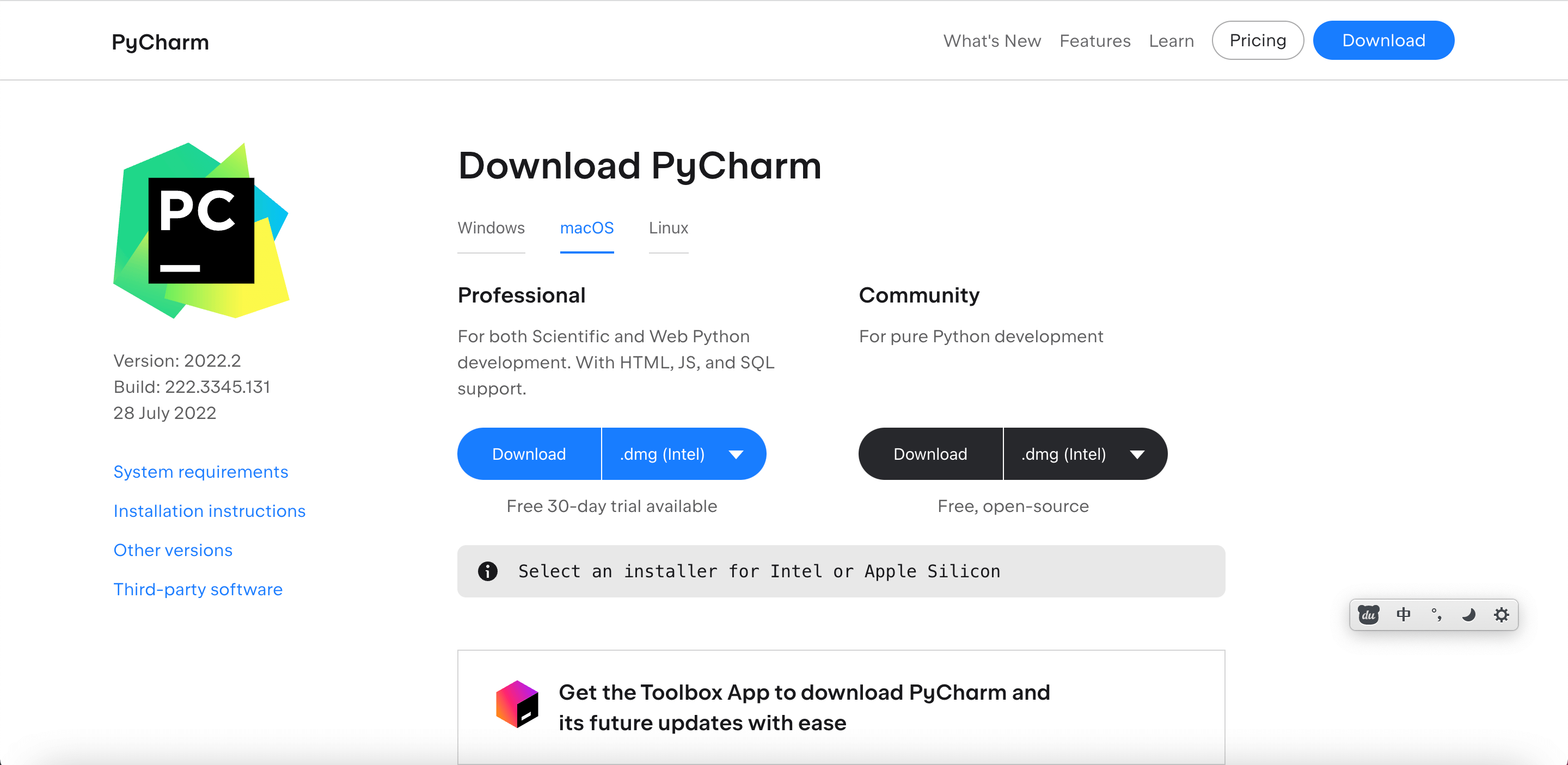This screenshot has width=1568, height=765.
Task: Download PyCharm Professional edition
Action: click(528, 454)
